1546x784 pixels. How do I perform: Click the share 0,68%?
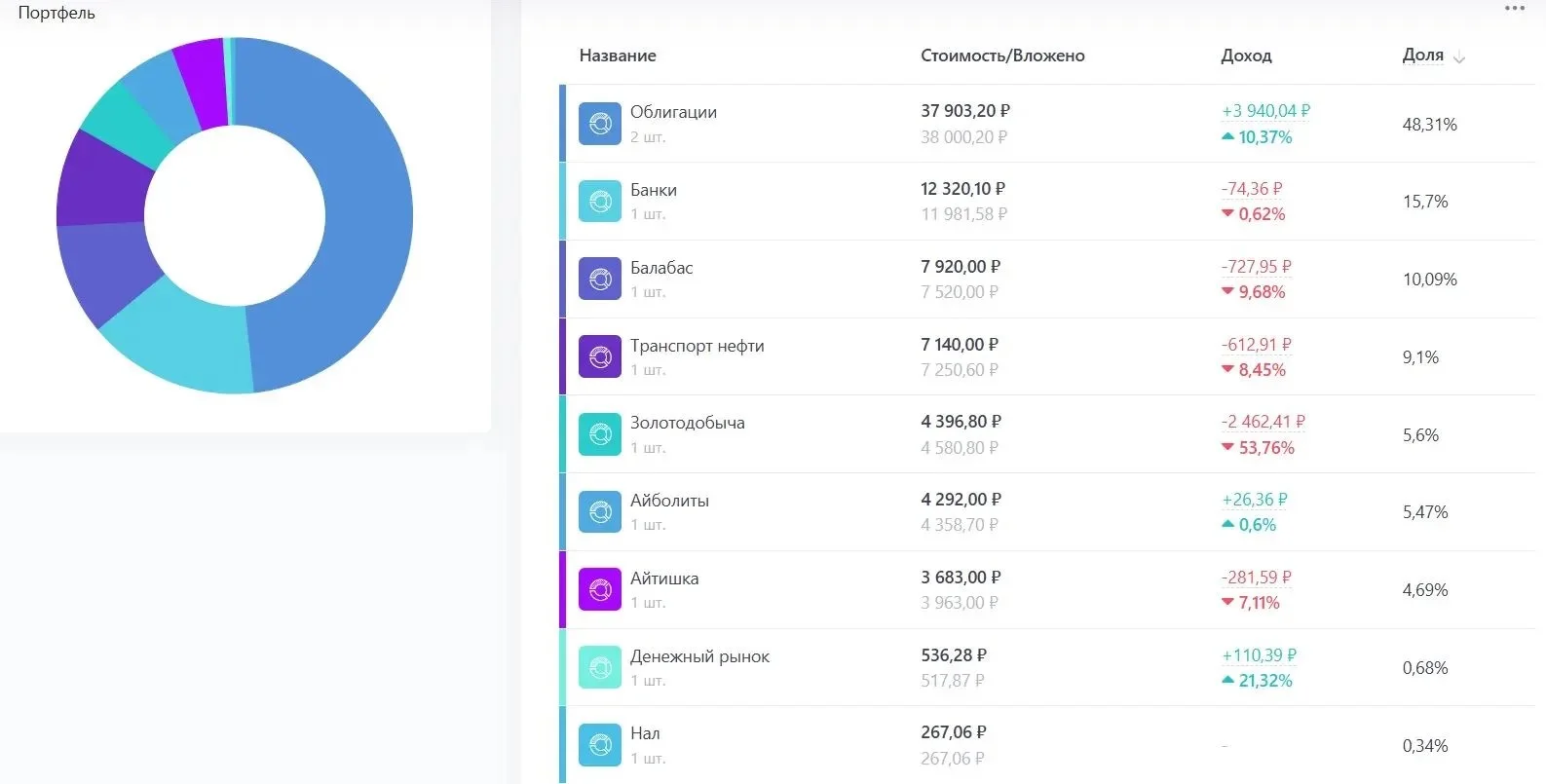click(x=1425, y=668)
